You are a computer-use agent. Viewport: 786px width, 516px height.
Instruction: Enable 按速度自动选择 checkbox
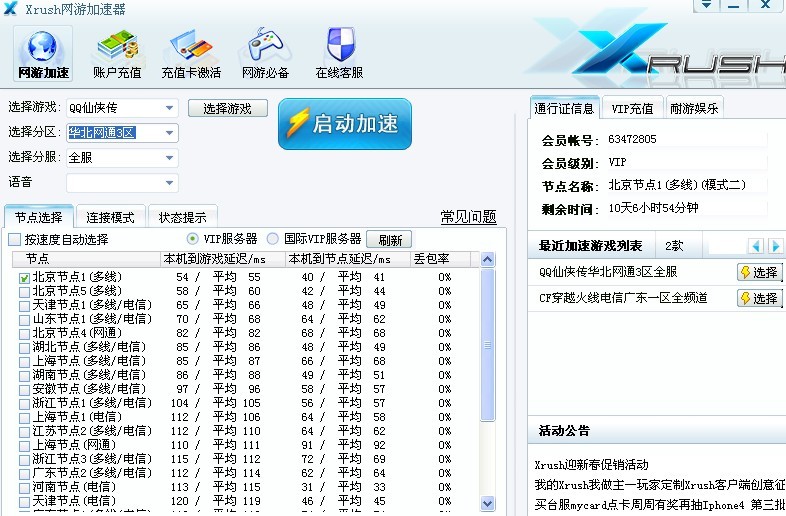[15, 240]
